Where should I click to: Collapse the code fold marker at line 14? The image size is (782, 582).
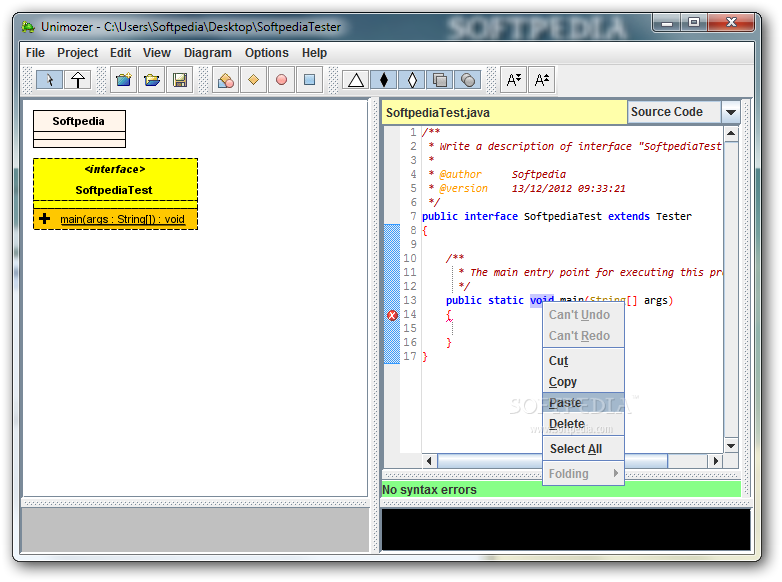pos(392,315)
